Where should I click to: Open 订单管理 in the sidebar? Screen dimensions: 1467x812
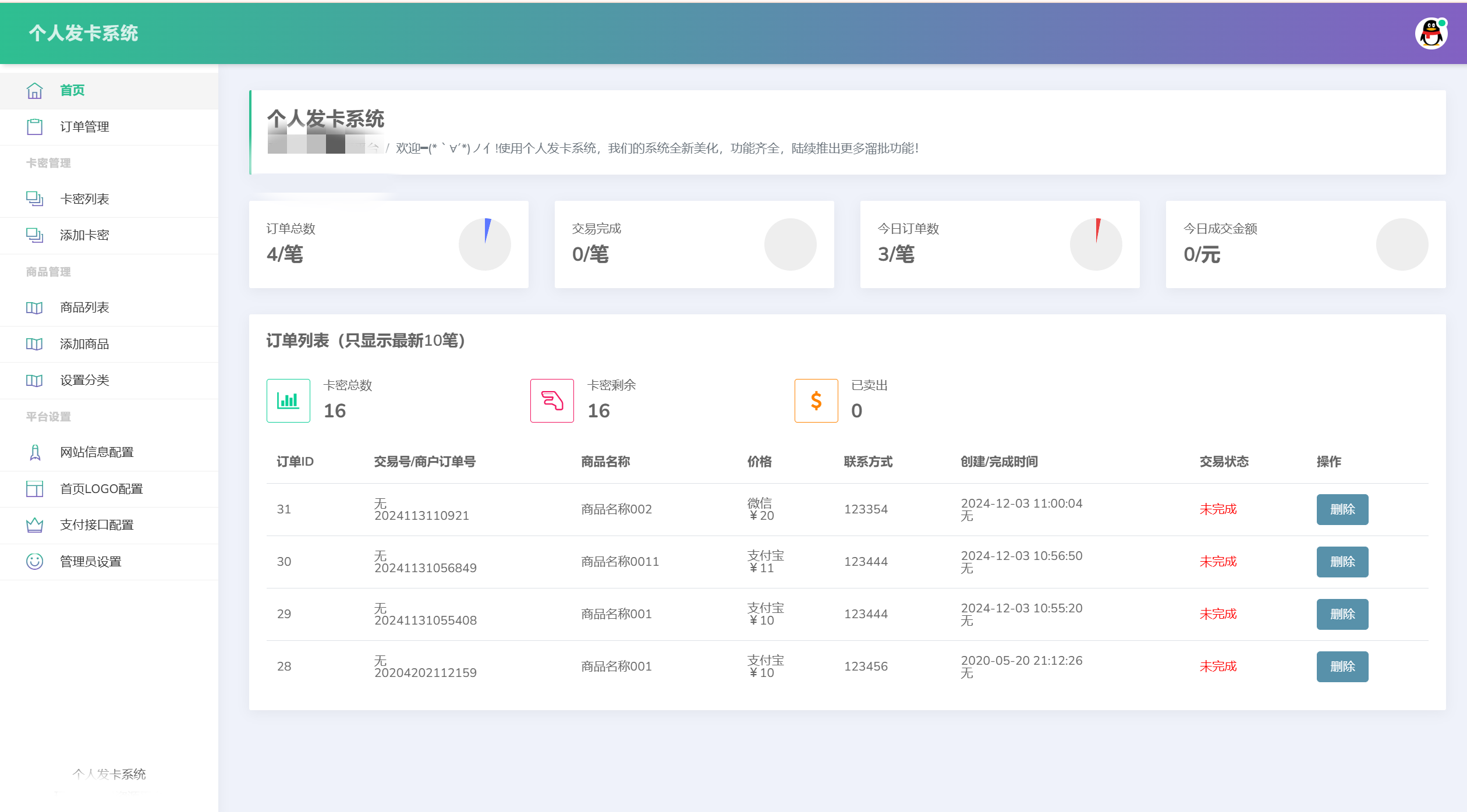(109, 127)
